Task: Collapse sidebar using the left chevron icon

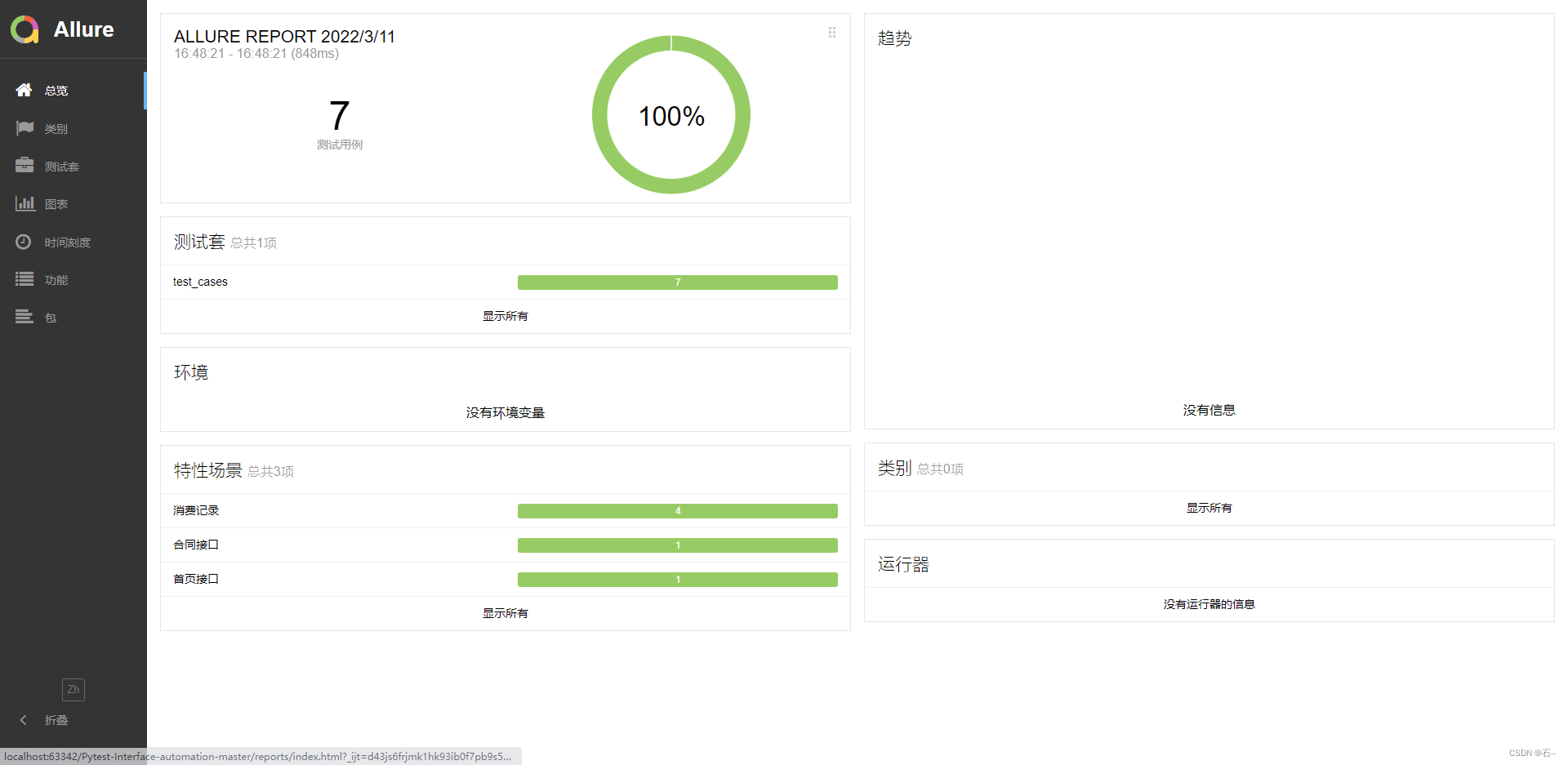Action: pyautogui.click(x=23, y=720)
